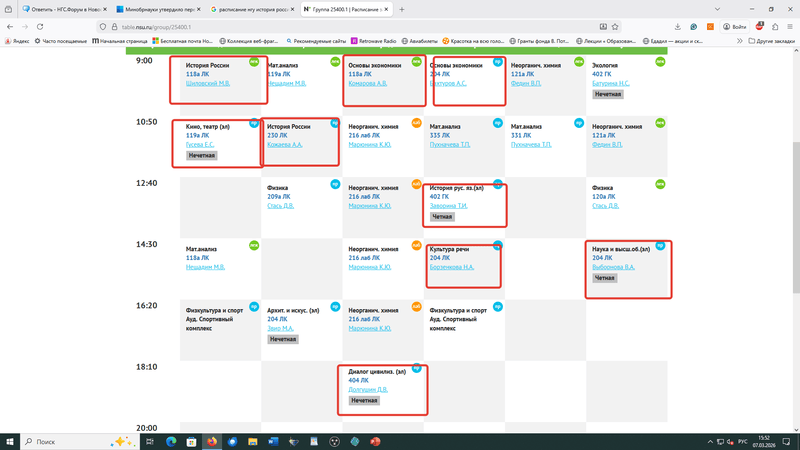The width and height of the screenshot is (800, 450).
Task: Click the 'пр' badge on Физика 209а ЛК
Action: tap(335, 184)
